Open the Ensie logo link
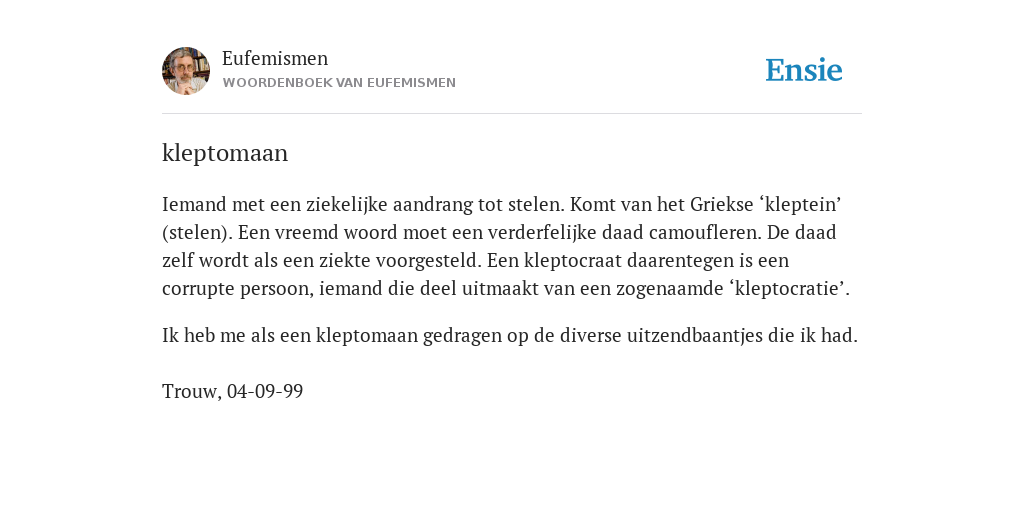Image resolution: width=1024 pixels, height=512 pixels. (804, 70)
